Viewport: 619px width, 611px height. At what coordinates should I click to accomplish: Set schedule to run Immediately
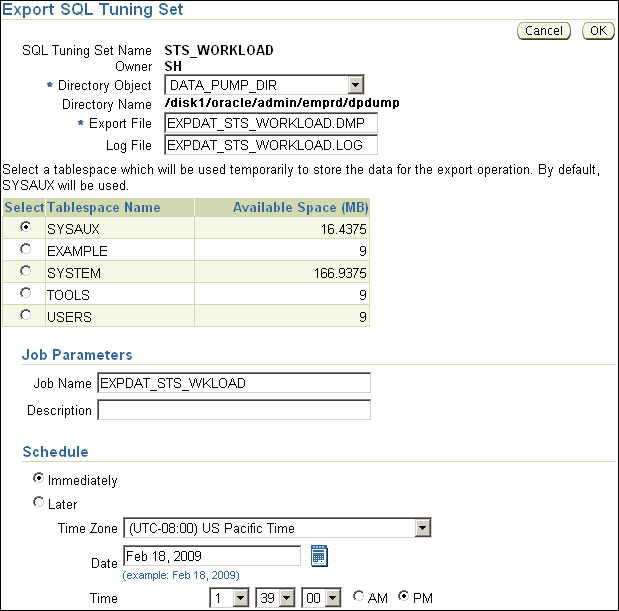coord(39,479)
